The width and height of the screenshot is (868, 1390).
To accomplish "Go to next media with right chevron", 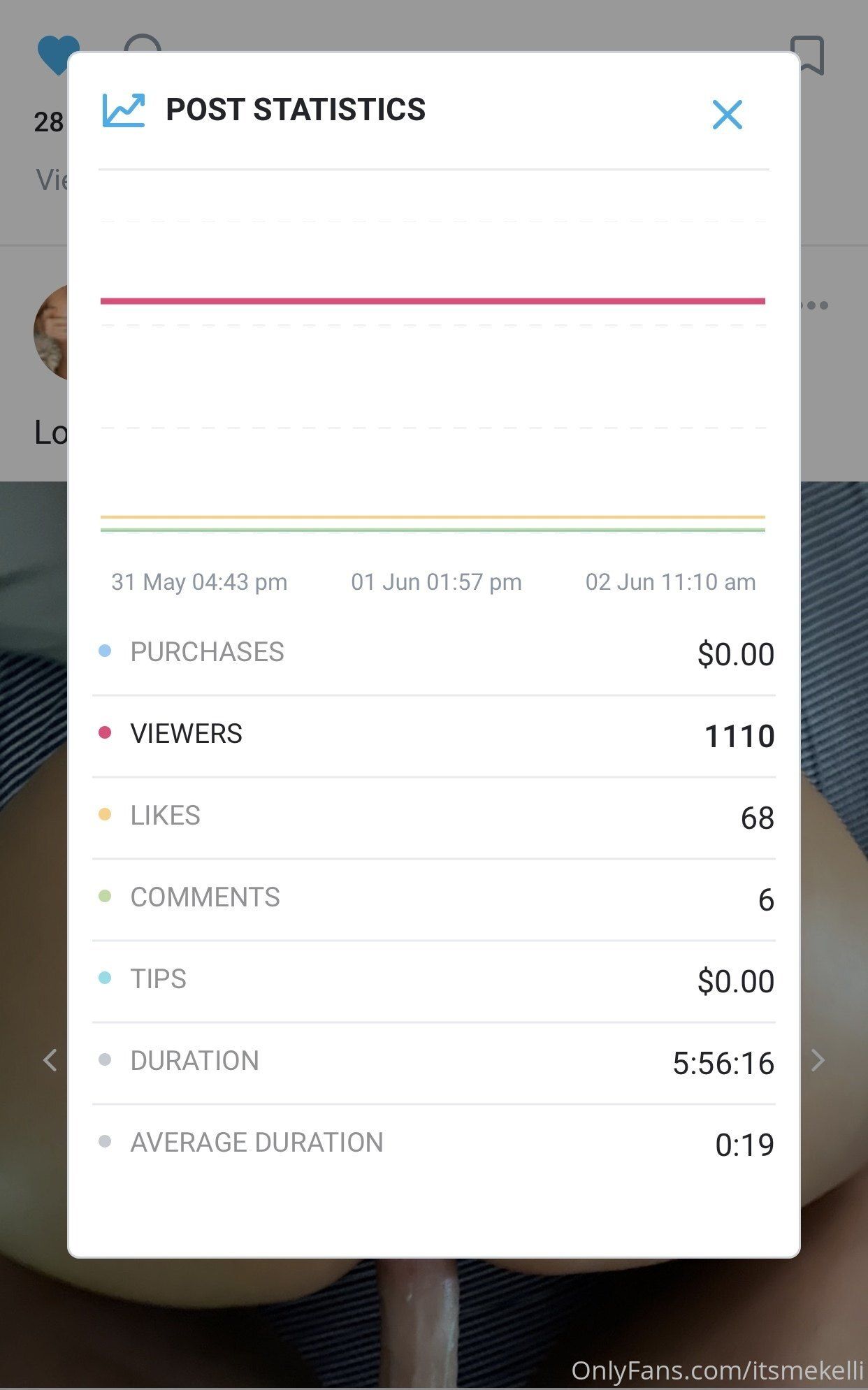I will click(x=818, y=1060).
